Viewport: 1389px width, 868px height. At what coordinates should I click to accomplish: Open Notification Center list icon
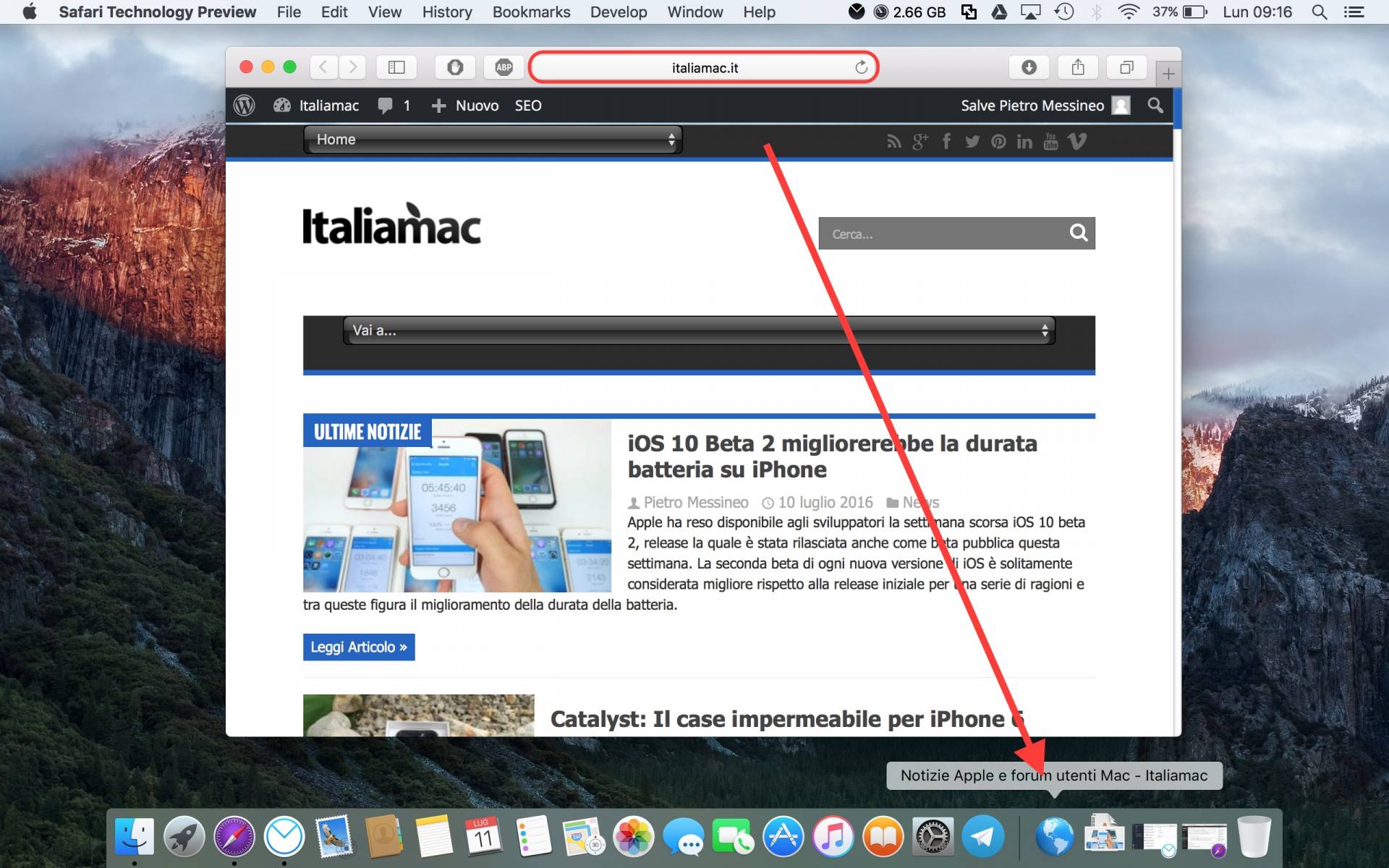(1354, 12)
